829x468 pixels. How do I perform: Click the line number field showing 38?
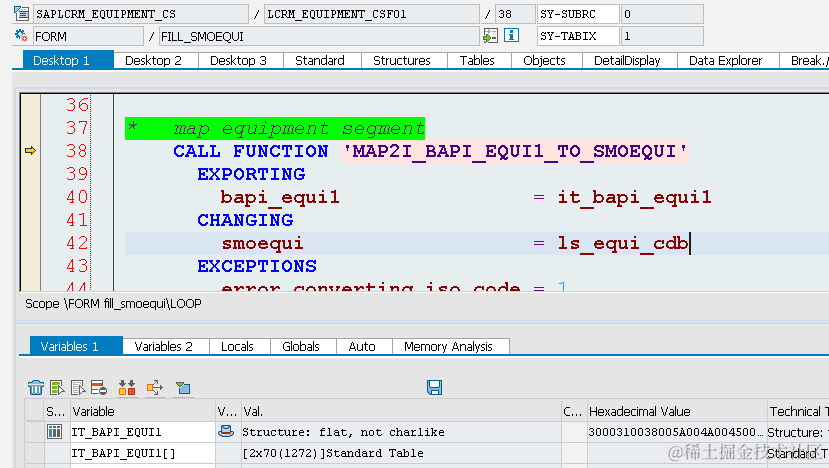coord(515,14)
